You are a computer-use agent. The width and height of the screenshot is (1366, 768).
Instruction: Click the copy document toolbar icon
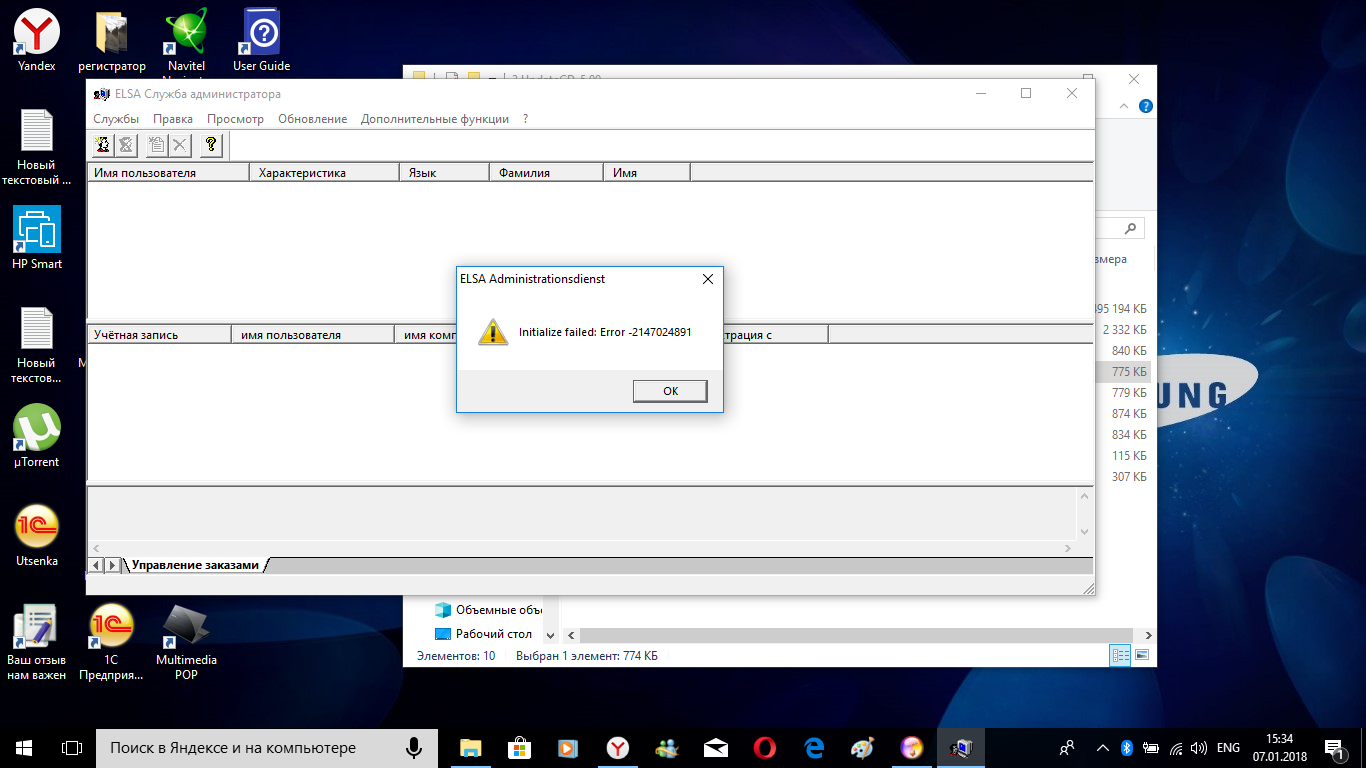tap(156, 145)
